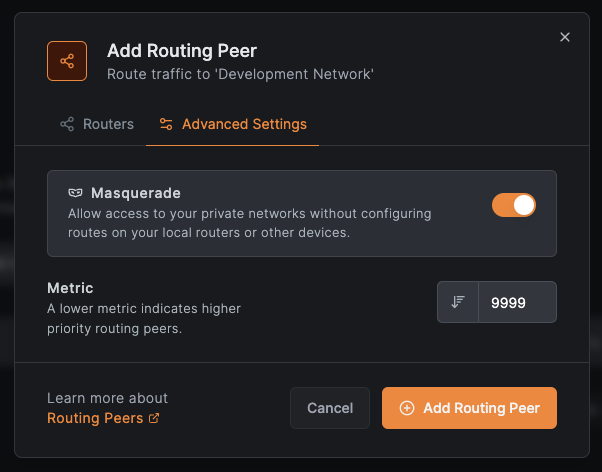Image resolution: width=602 pixels, height=472 pixels.
Task: Close the Add Routing Peer dialog
Action: pyautogui.click(x=565, y=37)
